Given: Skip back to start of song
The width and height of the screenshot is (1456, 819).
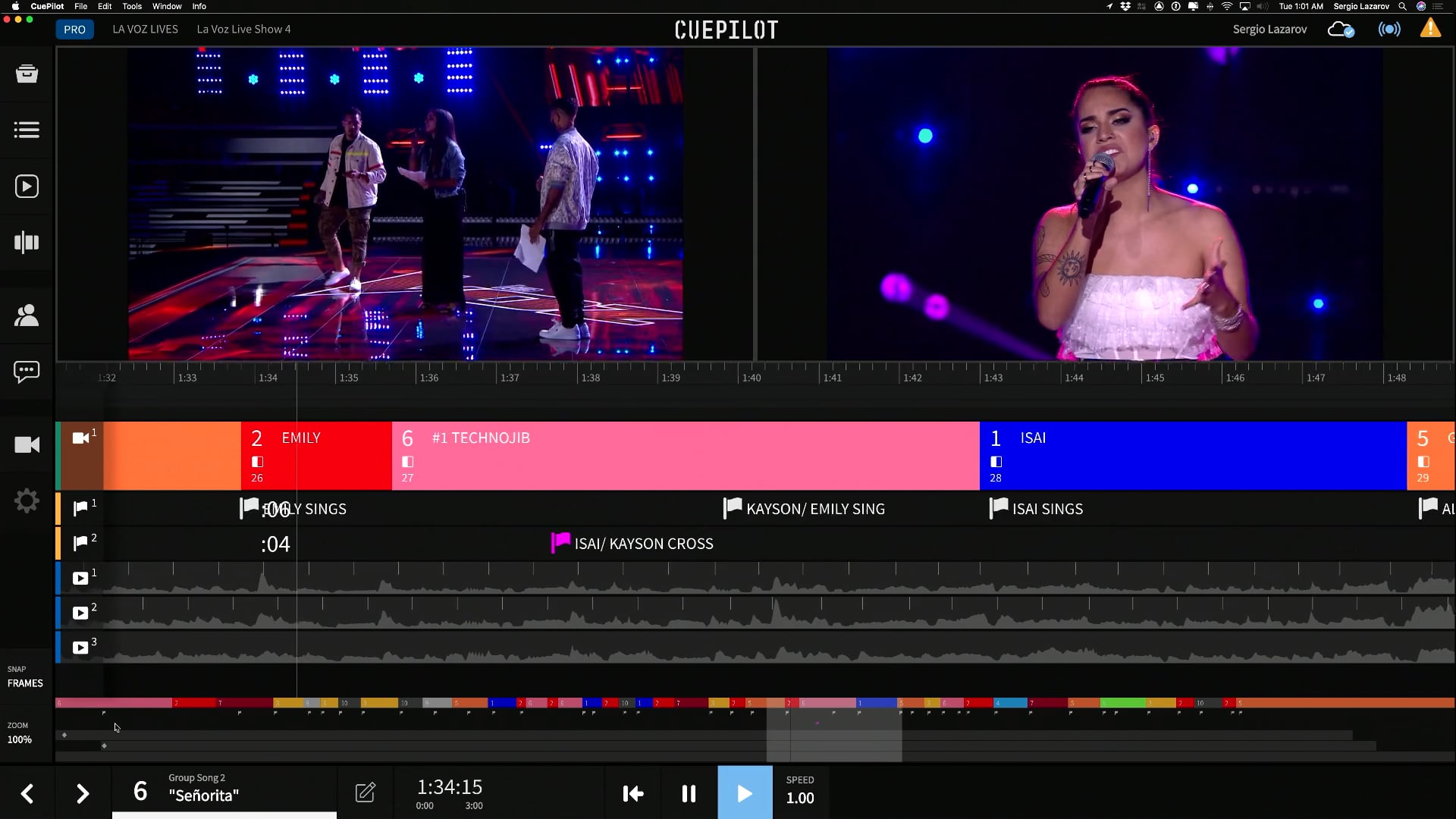Looking at the screenshot, I should pyautogui.click(x=633, y=794).
